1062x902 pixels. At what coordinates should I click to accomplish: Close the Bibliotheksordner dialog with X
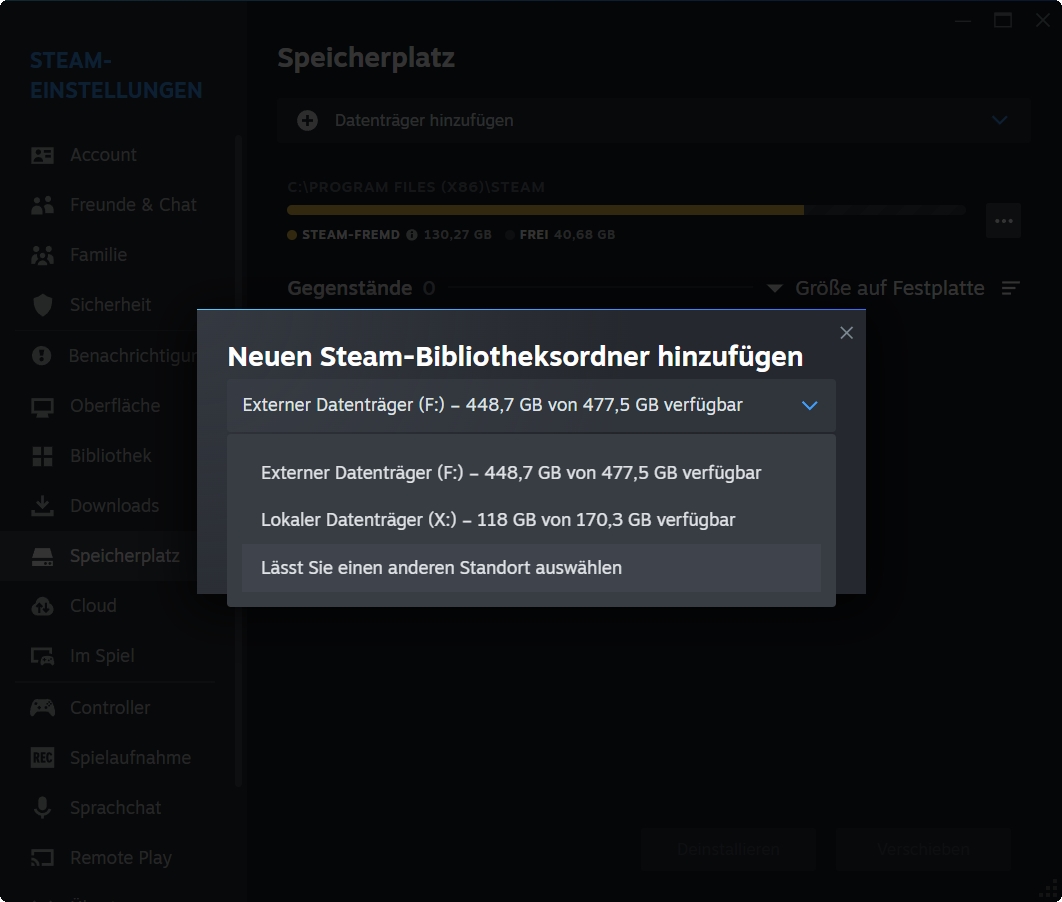(x=847, y=332)
